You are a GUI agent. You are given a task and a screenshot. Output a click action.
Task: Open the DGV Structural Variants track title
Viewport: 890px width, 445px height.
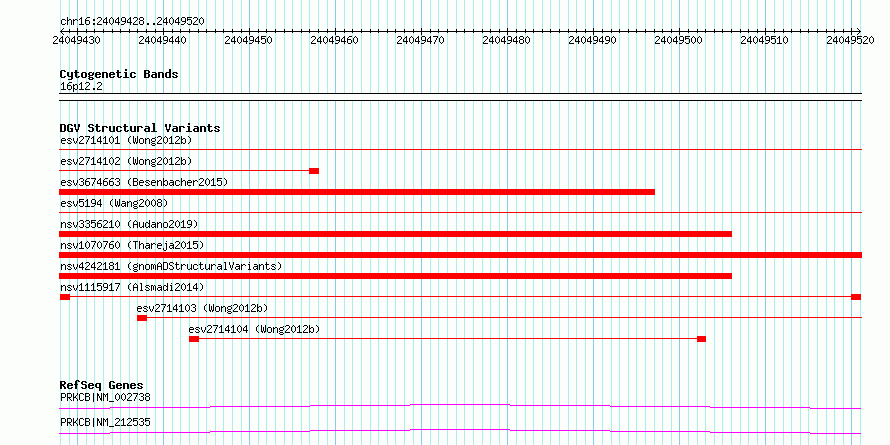coord(140,128)
